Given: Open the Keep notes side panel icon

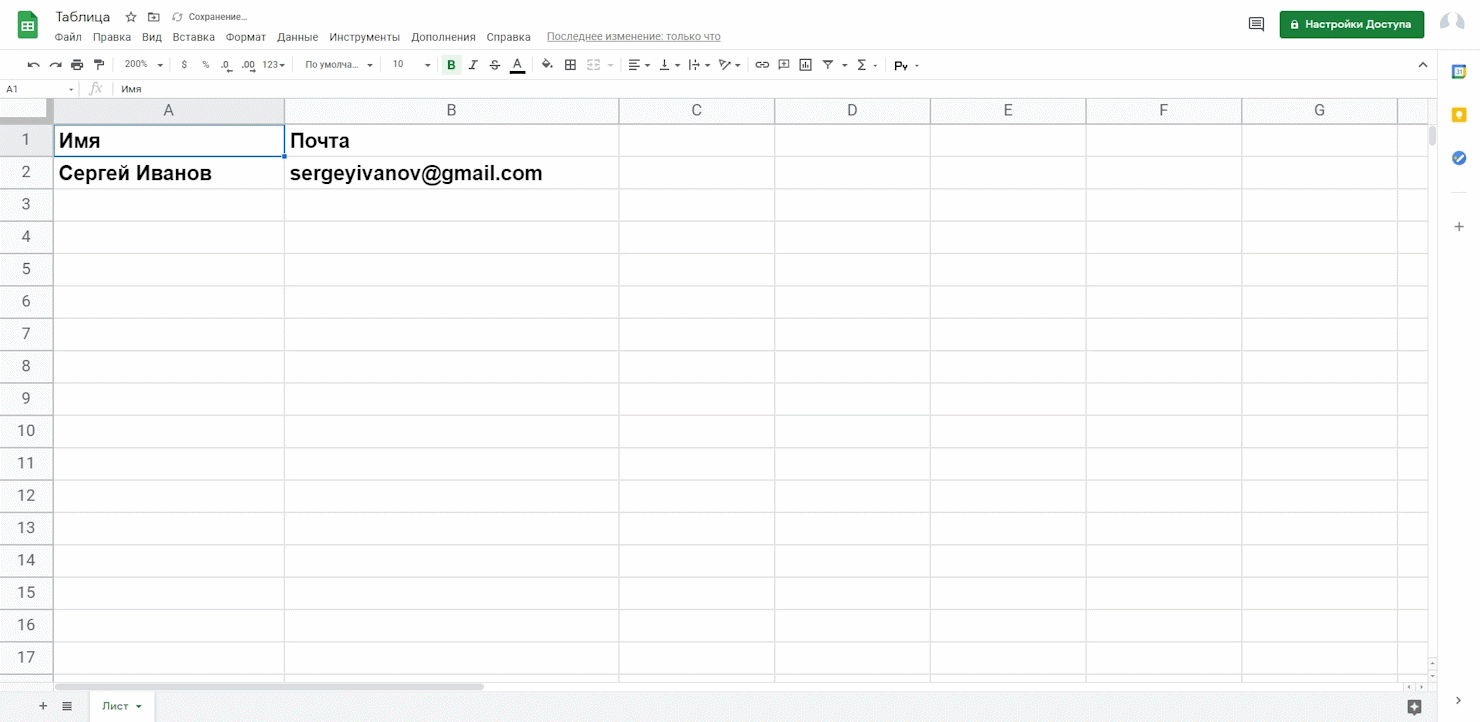Looking at the screenshot, I should (x=1459, y=115).
